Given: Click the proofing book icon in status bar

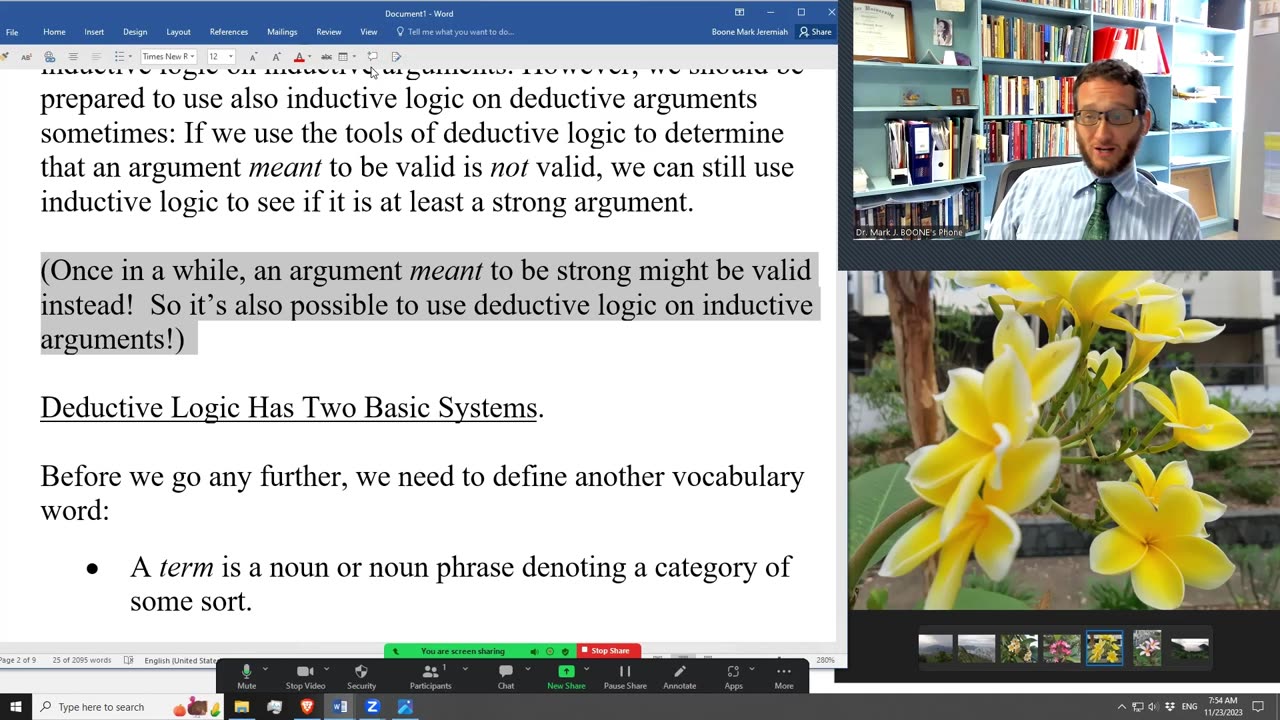Looking at the screenshot, I should pos(128,660).
